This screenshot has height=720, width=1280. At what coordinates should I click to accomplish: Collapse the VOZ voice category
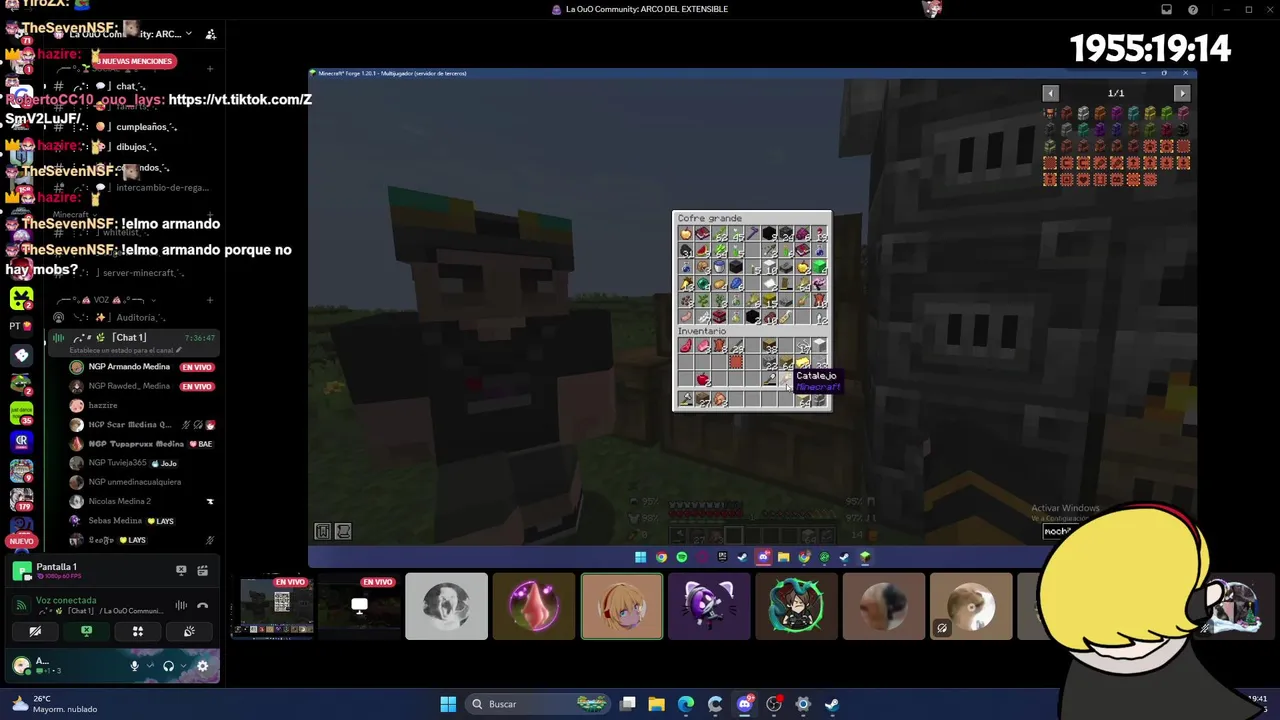tap(105, 300)
